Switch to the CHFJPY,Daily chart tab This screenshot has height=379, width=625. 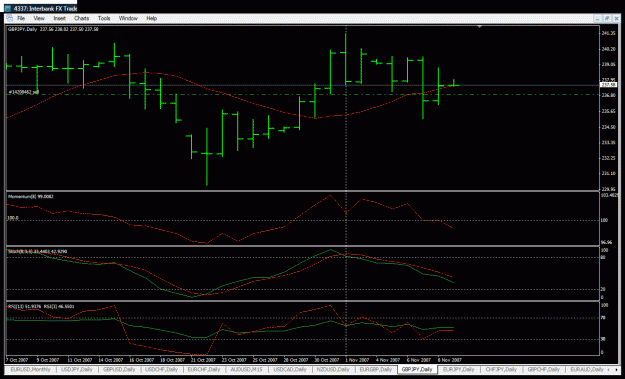tap(501, 369)
